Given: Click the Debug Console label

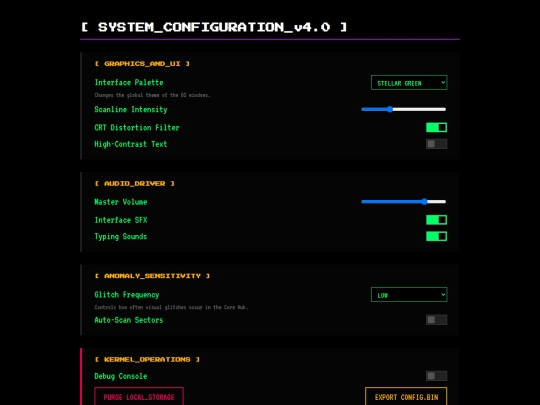Looking at the screenshot, I should (121, 376).
